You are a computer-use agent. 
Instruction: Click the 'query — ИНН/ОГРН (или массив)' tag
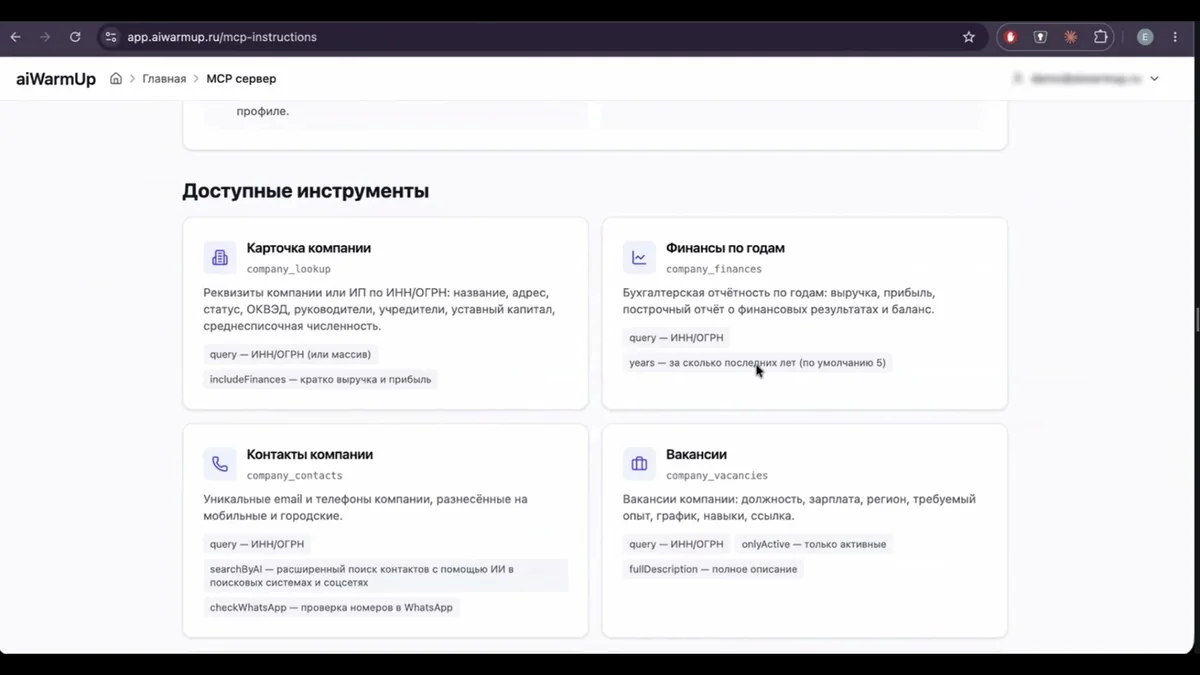[290, 354]
